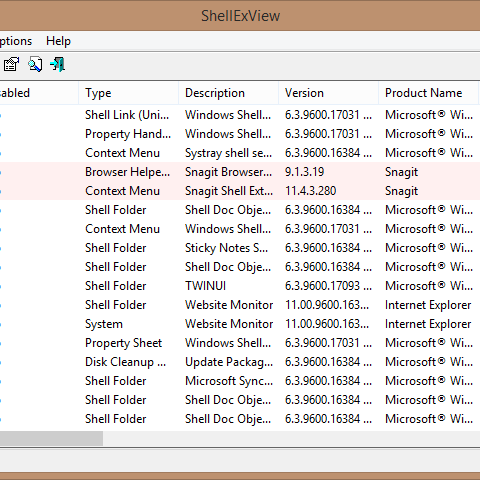Click Snagit product name in Browser Helper row
480x480 pixels.
[401, 172]
